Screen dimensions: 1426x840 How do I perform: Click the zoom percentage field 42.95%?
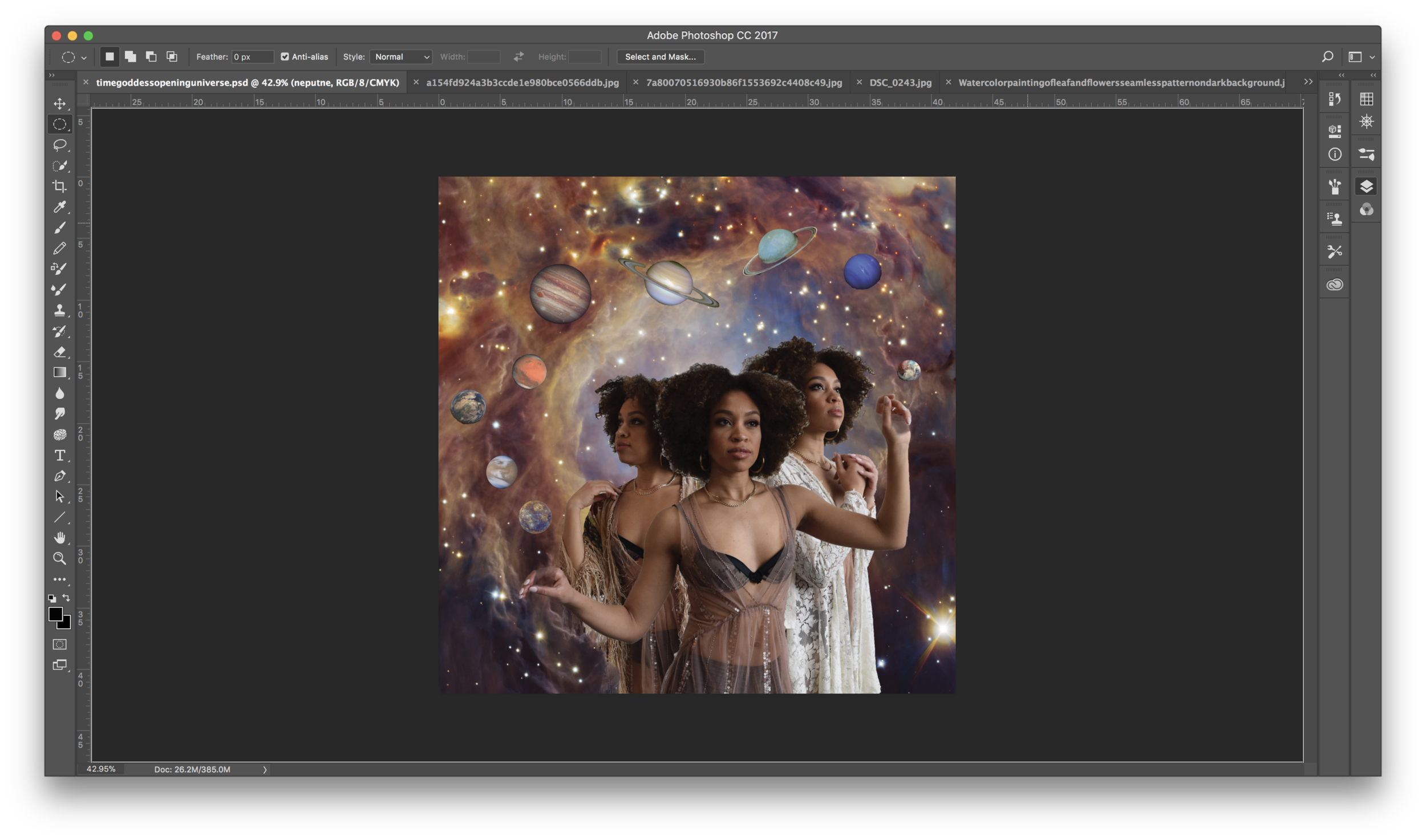coord(101,769)
